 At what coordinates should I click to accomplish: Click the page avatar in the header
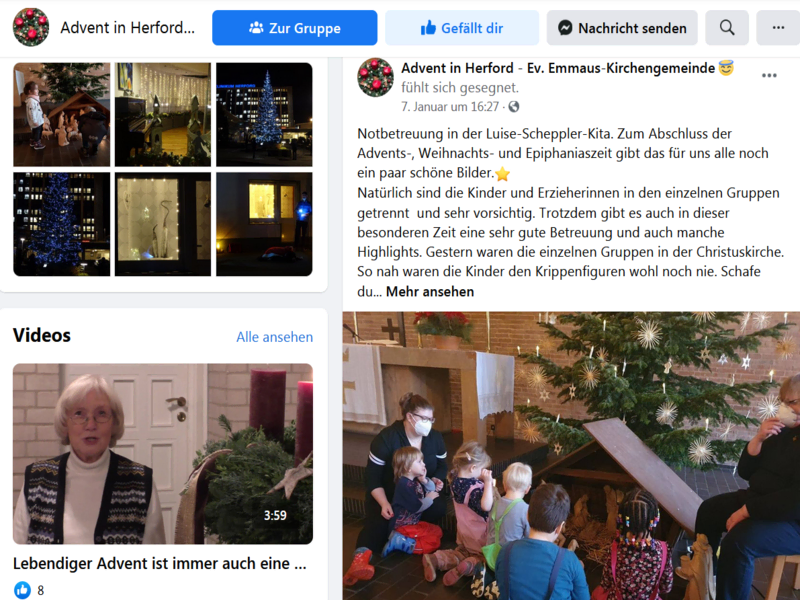click(31, 27)
